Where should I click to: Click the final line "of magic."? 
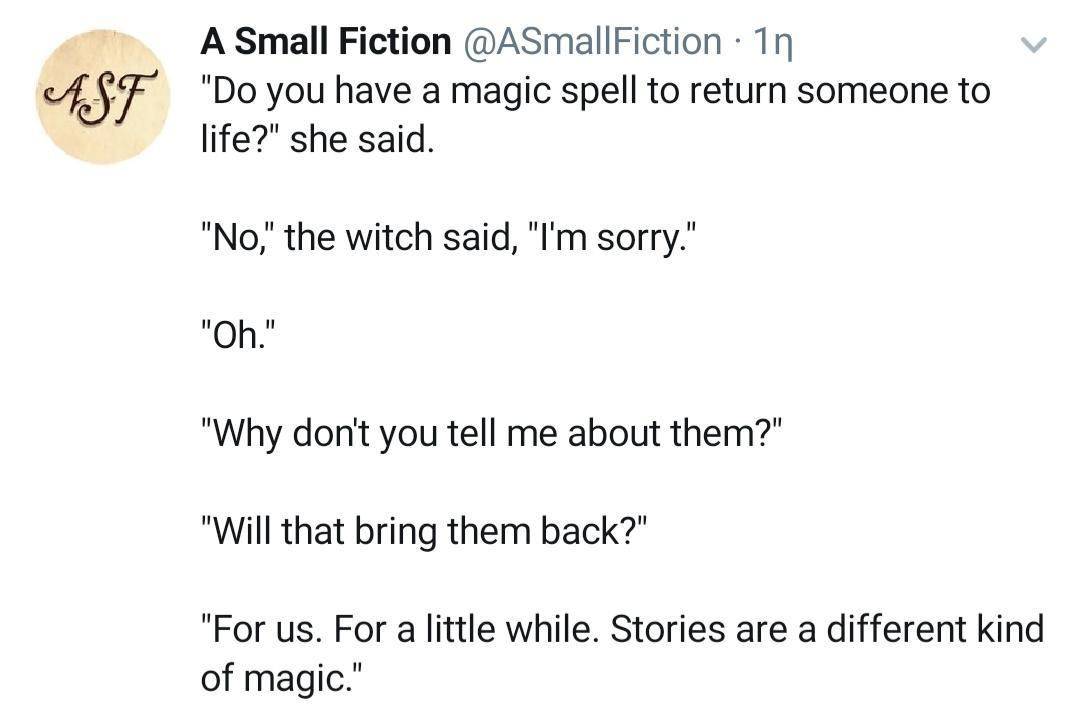coord(283,679)
